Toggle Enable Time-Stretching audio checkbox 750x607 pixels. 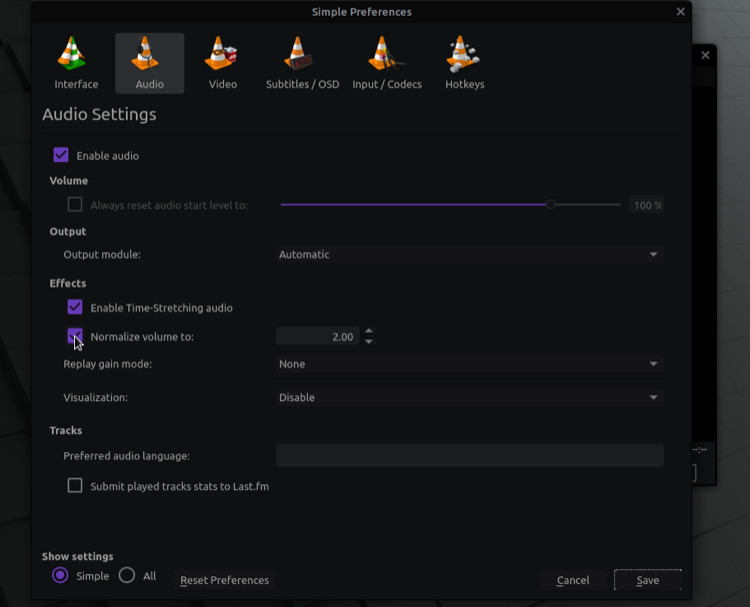point(75,307)
